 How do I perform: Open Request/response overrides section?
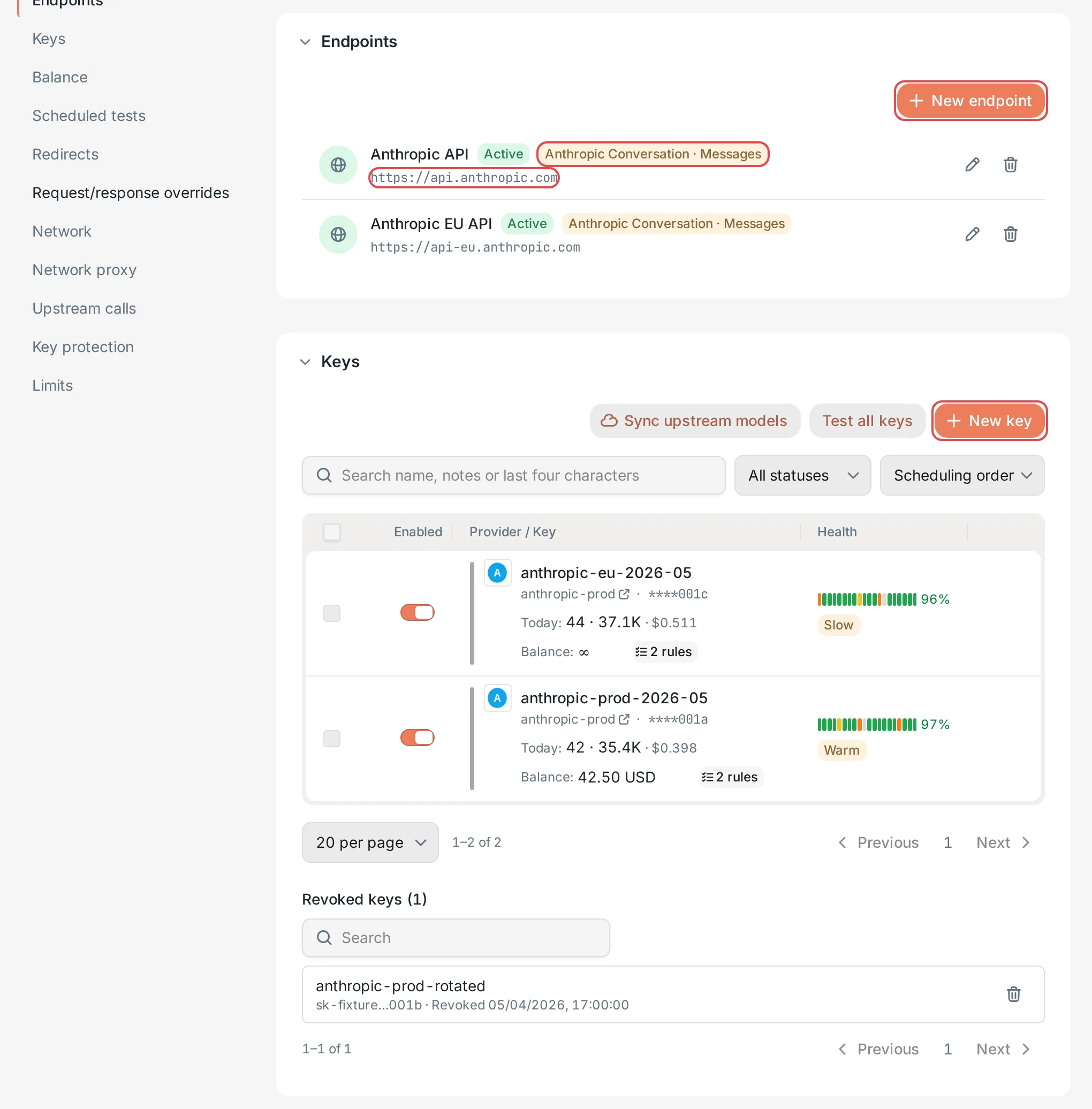[130, 193]
